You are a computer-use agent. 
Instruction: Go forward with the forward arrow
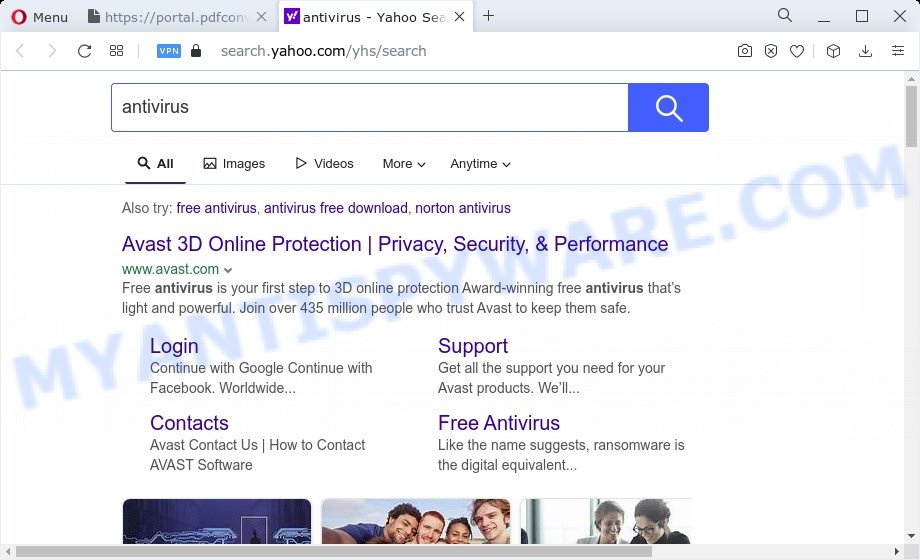click(52, 51)
